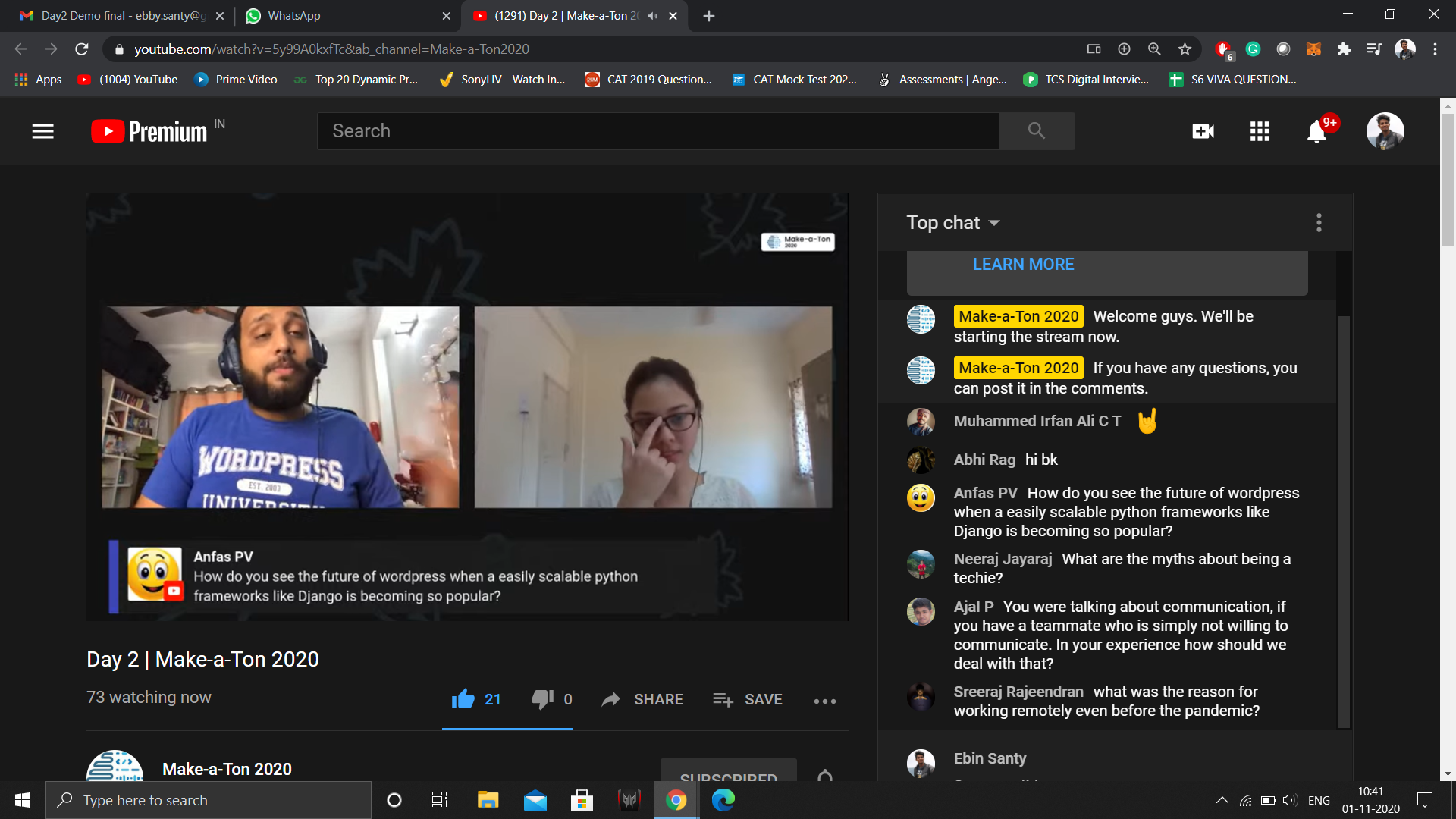Open the MetaMask fox extension
Screen dimensions: 1456x819
[1313, 49]
